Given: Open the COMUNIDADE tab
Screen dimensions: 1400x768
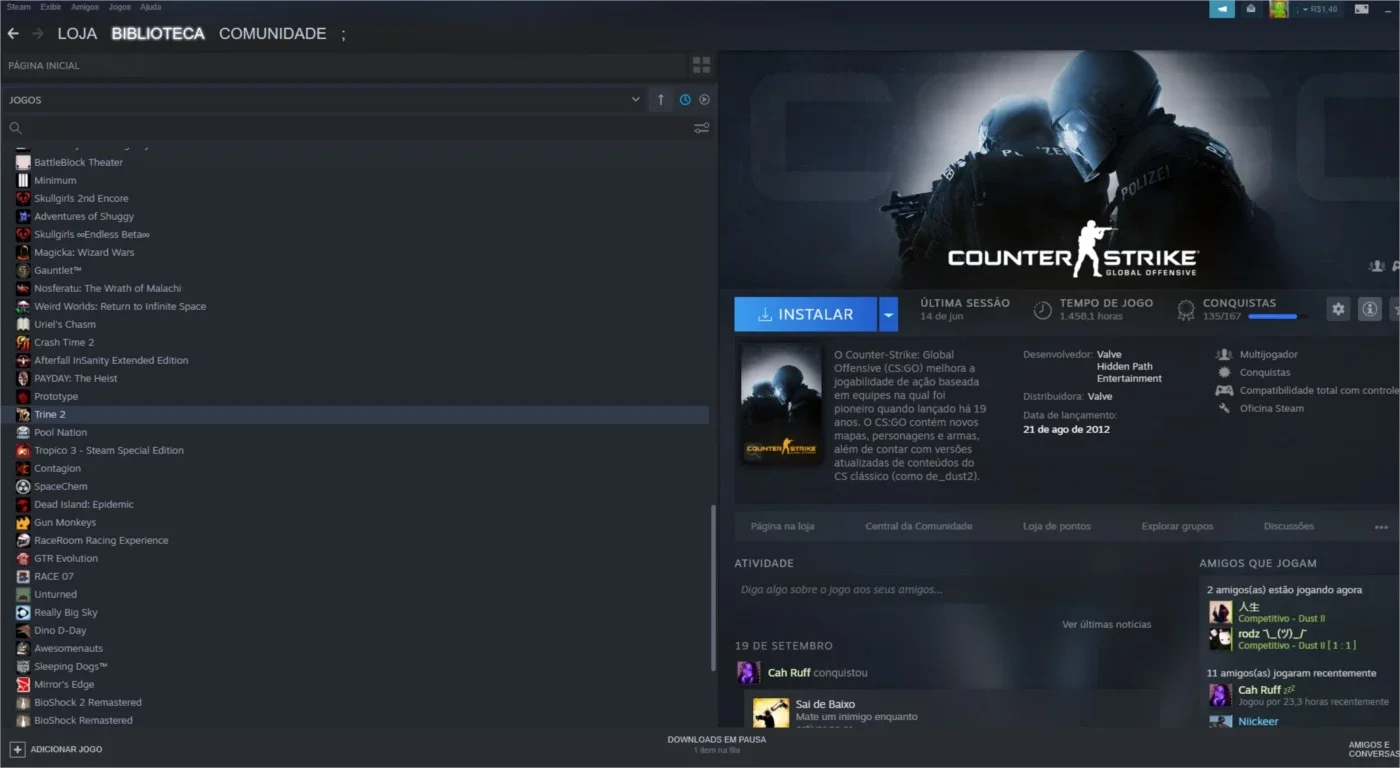Looking at the screenshot, I should click(272, 34).
